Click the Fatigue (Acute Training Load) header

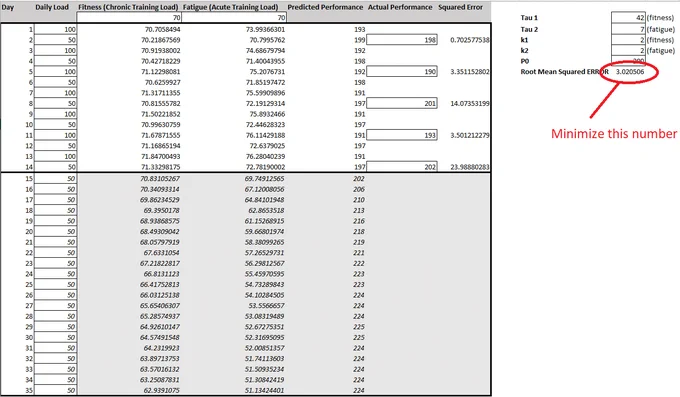[x=230, y=7]
